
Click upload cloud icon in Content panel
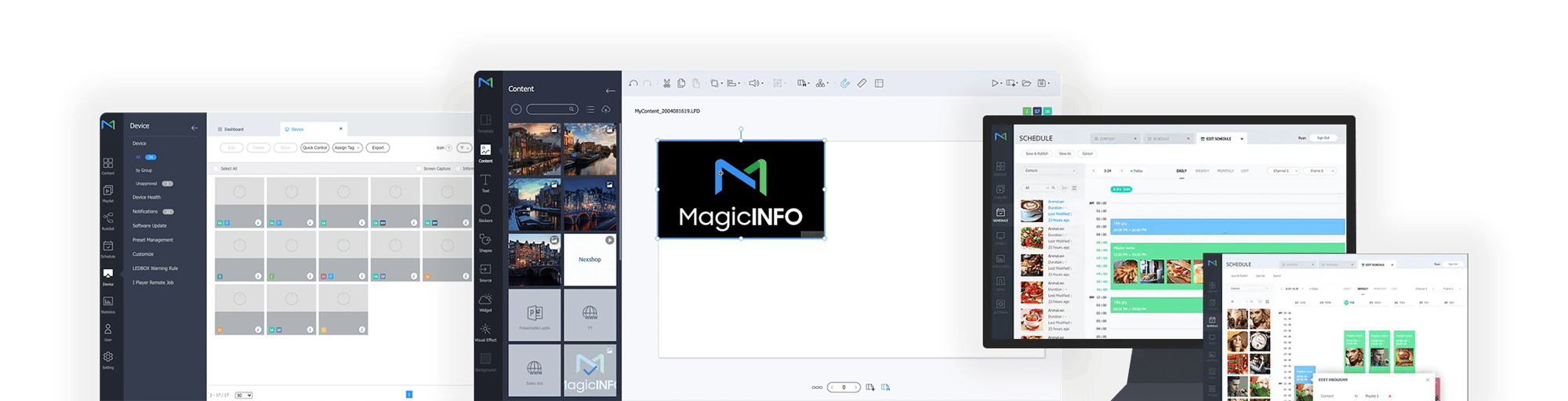pyautogui.click(x=606, y=109)
